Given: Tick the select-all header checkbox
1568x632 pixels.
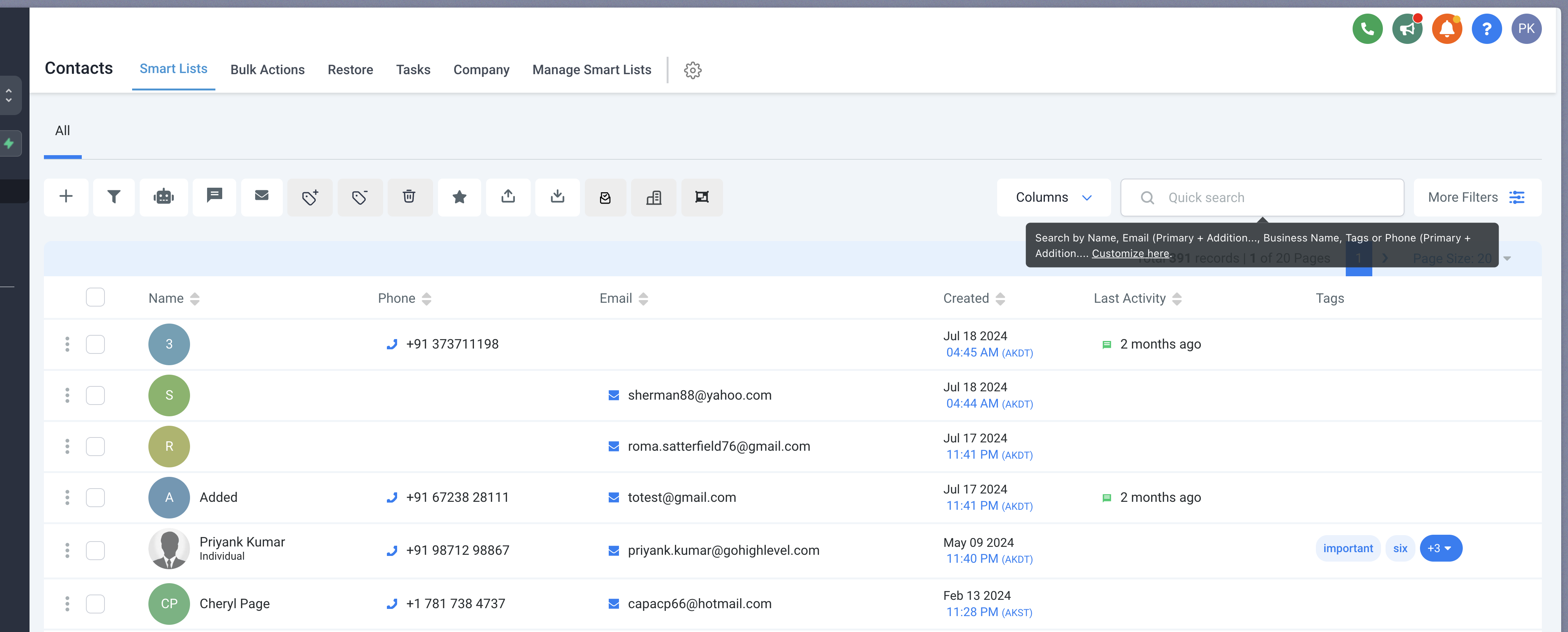Looking at the screenshot, I should click(x=95, y=297).
